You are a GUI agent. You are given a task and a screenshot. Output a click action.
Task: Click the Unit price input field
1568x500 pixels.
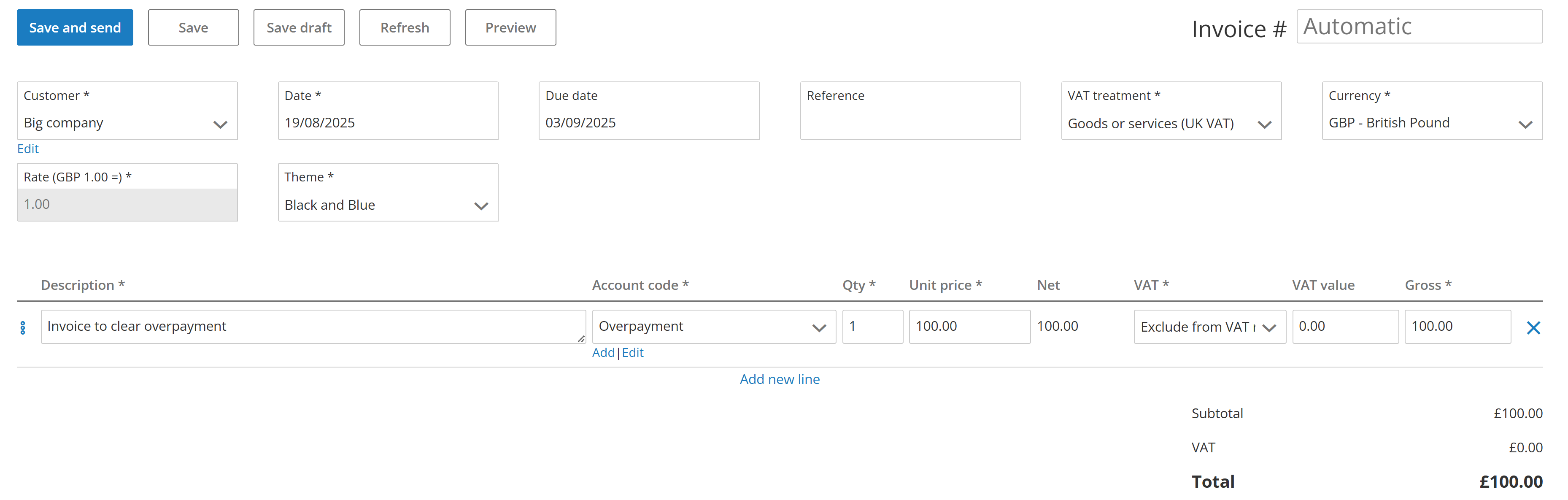click(x=969, y=327)
